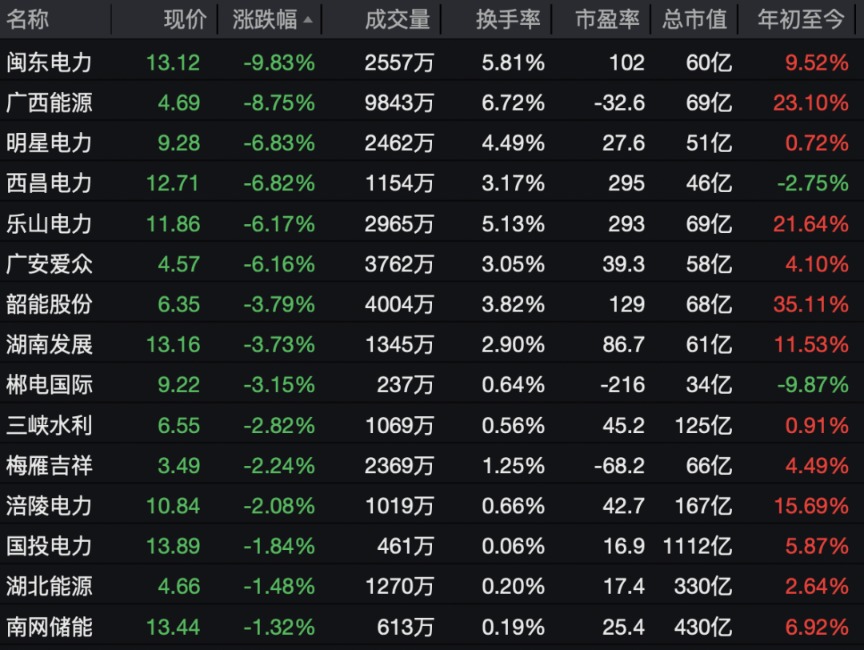Select the 广西能源 stock name
Screen dimensions: 864x650
pos(49,103)
